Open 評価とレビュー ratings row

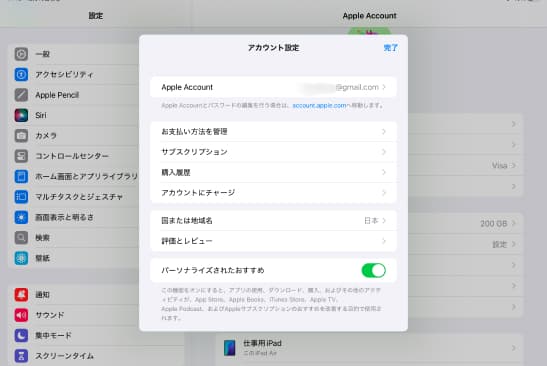[273, 241]
